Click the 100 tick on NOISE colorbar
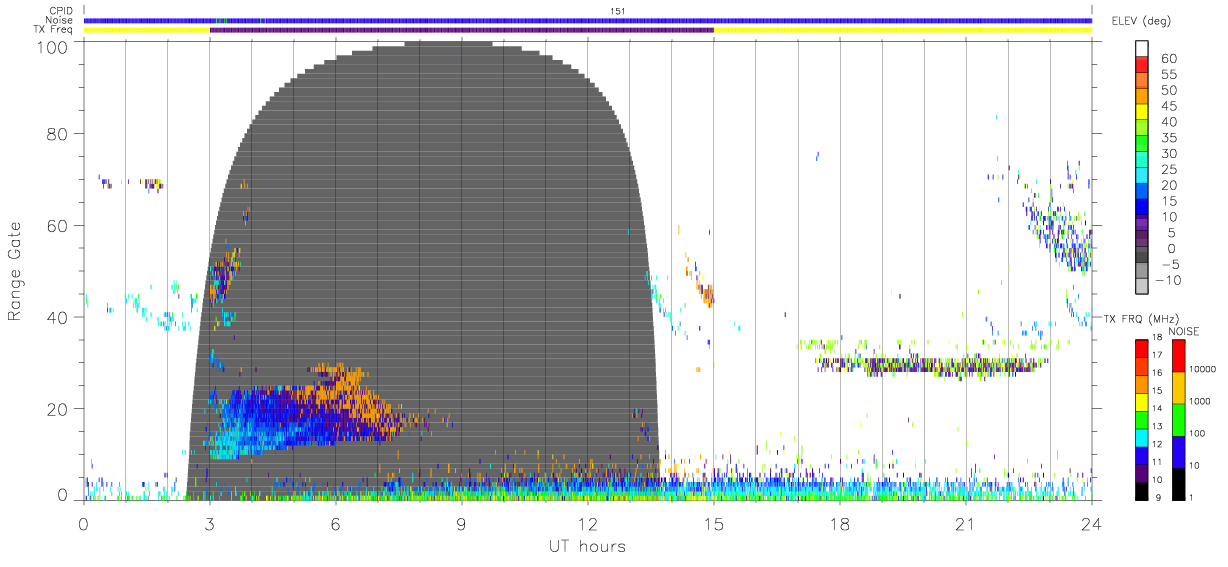1228x567 pixels. tap(1198, 434)
